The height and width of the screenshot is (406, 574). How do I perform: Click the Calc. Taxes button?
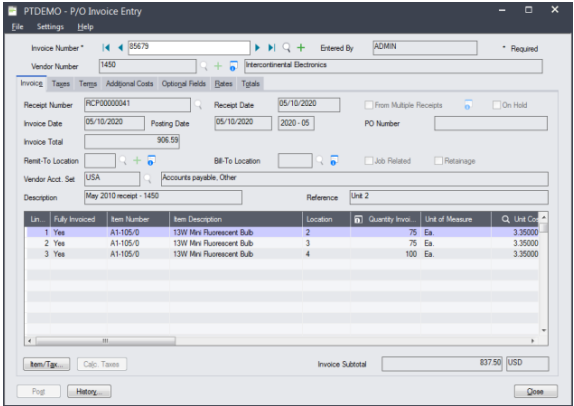click(102, 364)
